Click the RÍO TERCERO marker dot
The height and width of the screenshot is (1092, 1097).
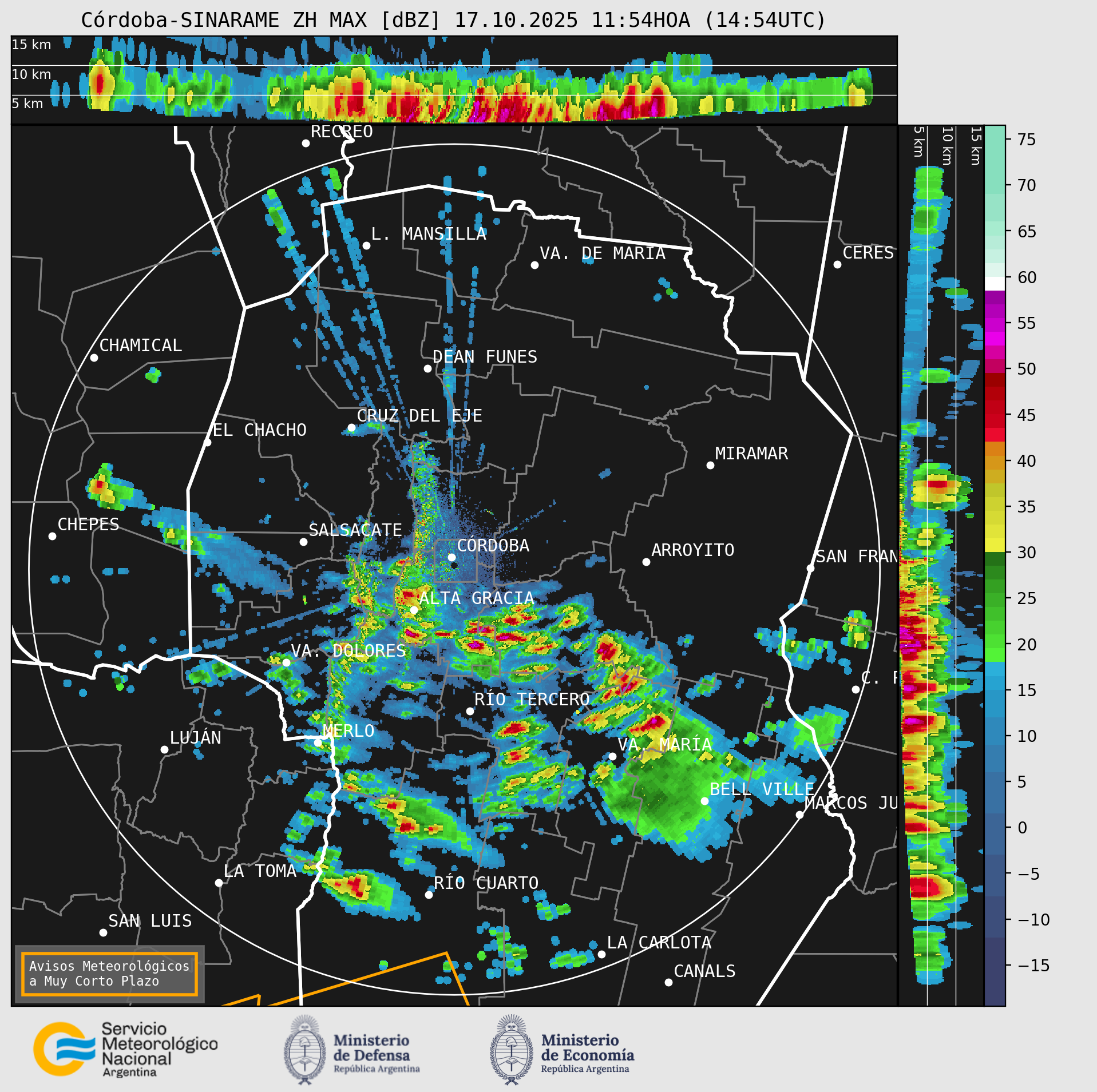[470, 711]
